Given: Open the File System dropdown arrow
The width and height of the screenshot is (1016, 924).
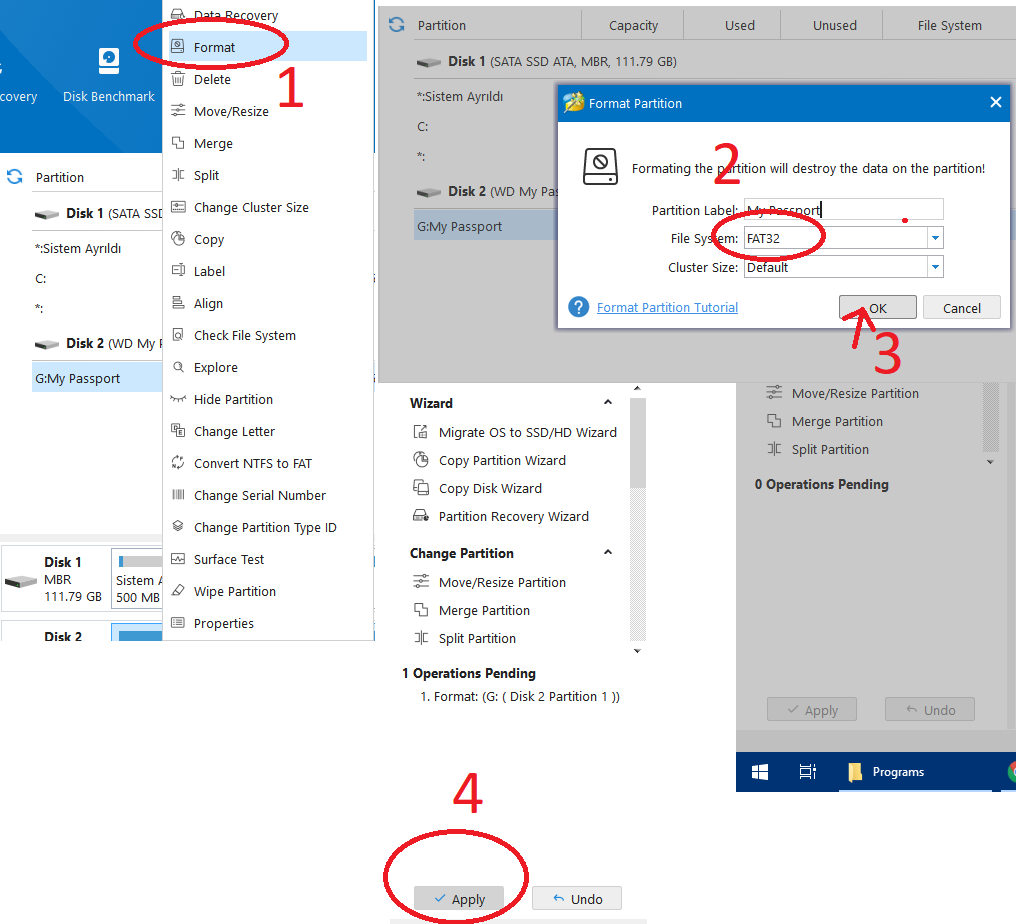Looking at the screenshot, I should coord(935,238).
